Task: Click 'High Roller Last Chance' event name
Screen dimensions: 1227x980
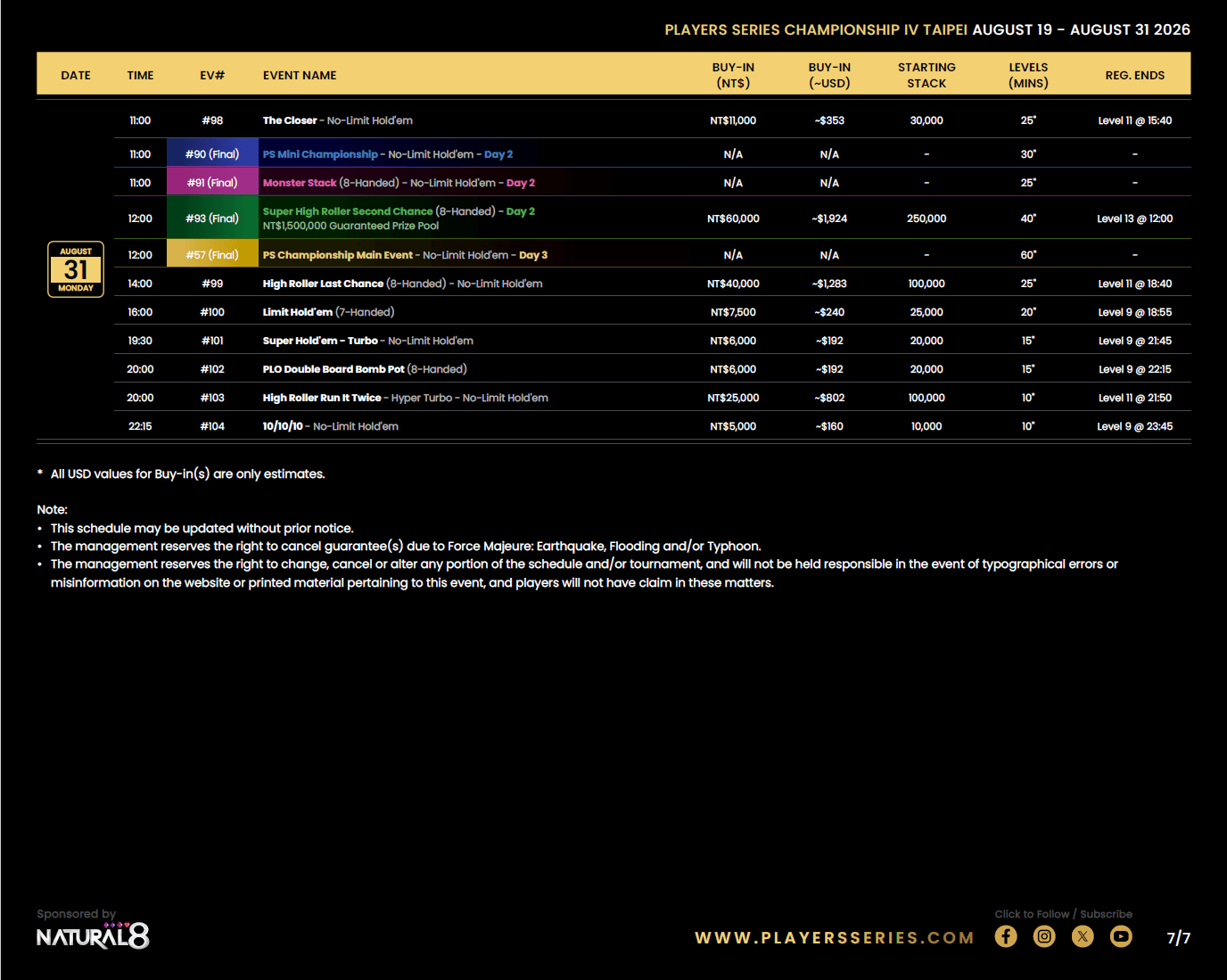Action: [x=323, y=284]
